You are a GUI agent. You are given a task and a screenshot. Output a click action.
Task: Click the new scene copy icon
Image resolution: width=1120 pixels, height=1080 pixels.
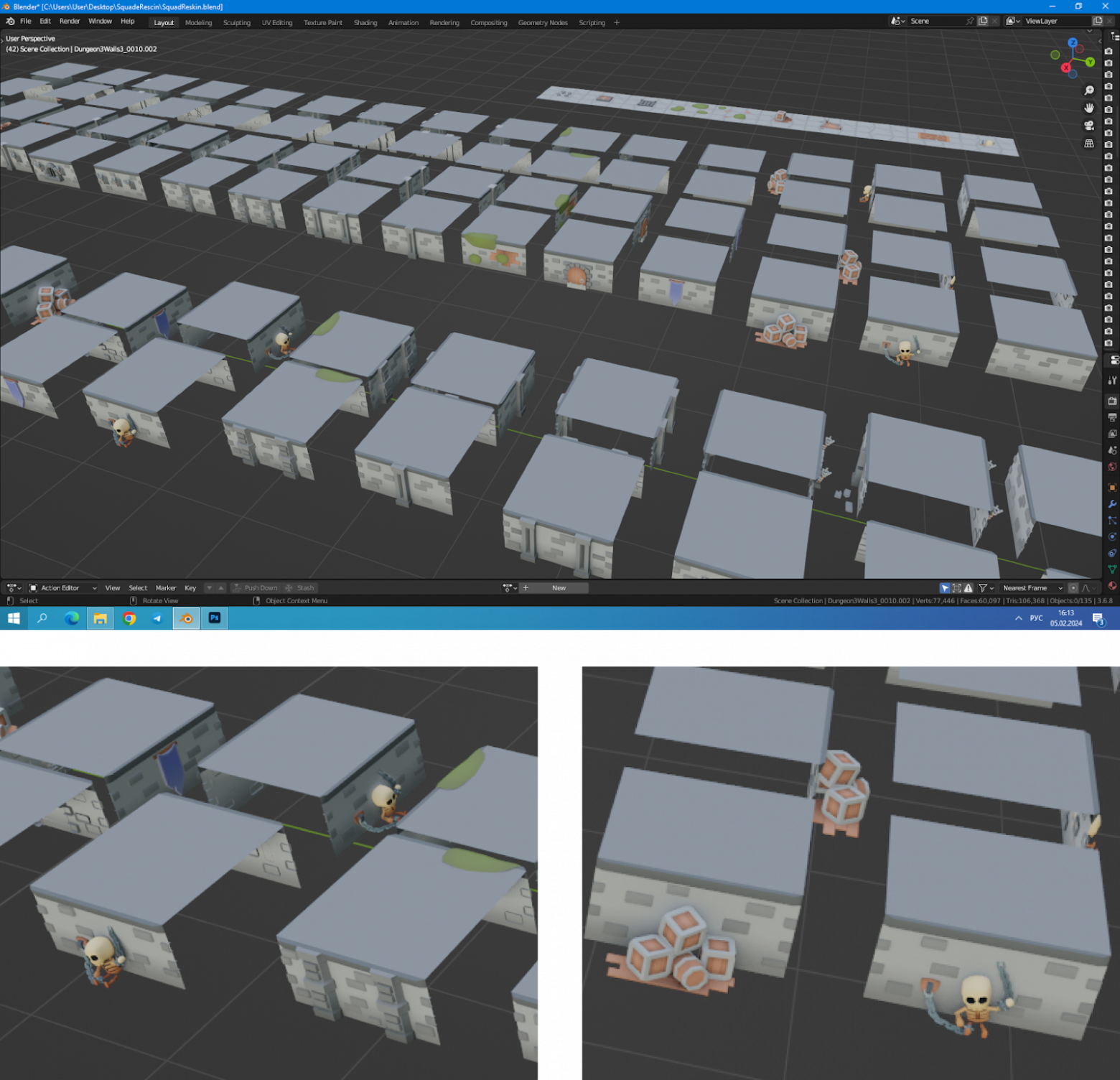pos(983,22)
